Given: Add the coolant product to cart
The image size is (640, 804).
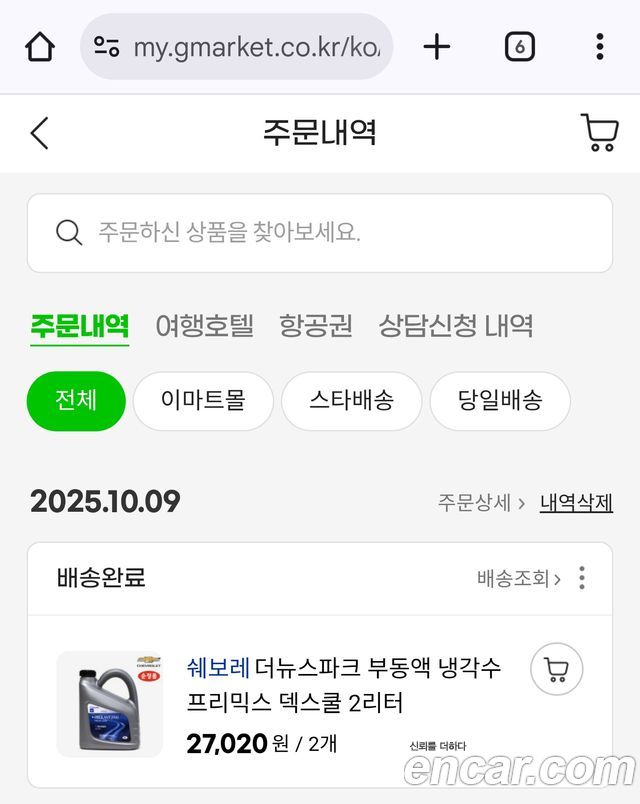Looking at the screenshot, I should coord(556,669).
